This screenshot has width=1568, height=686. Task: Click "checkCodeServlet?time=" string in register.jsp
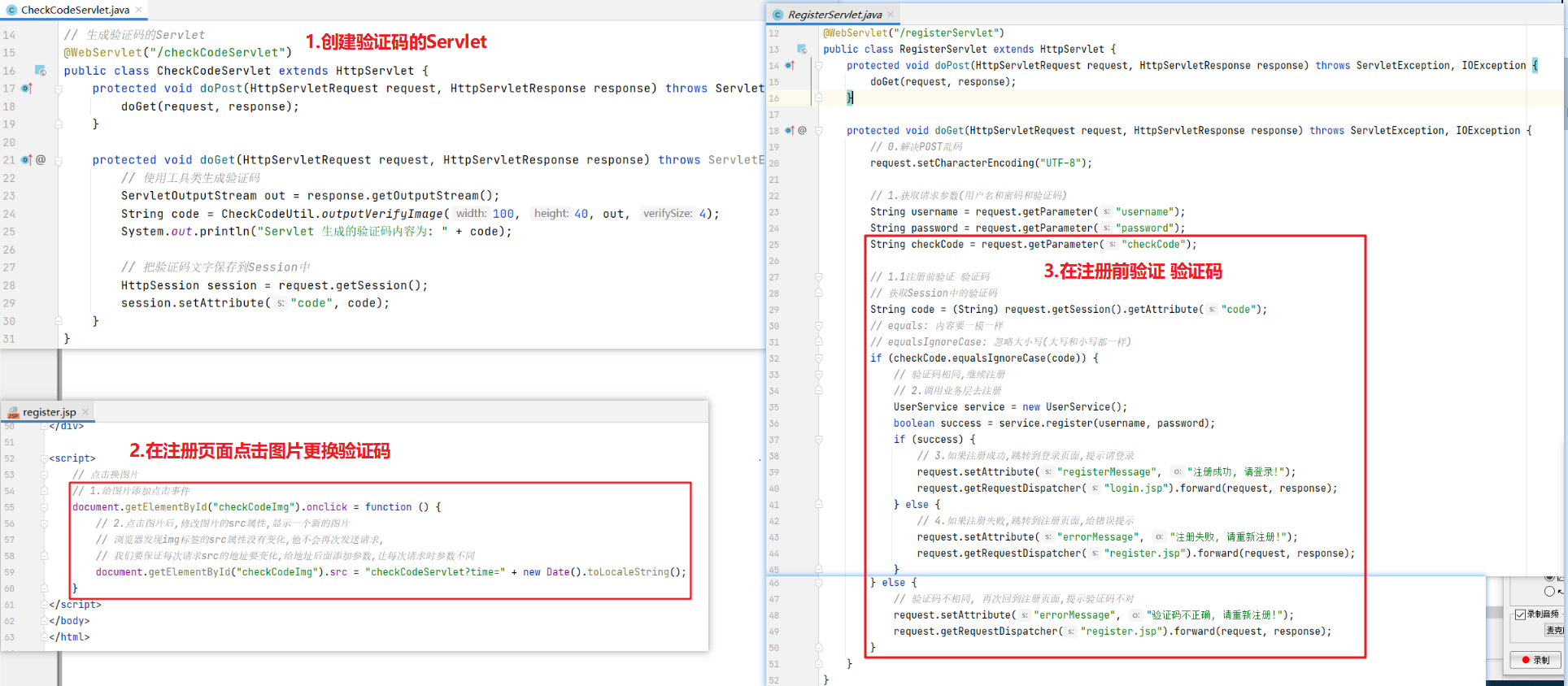(435, 572)
